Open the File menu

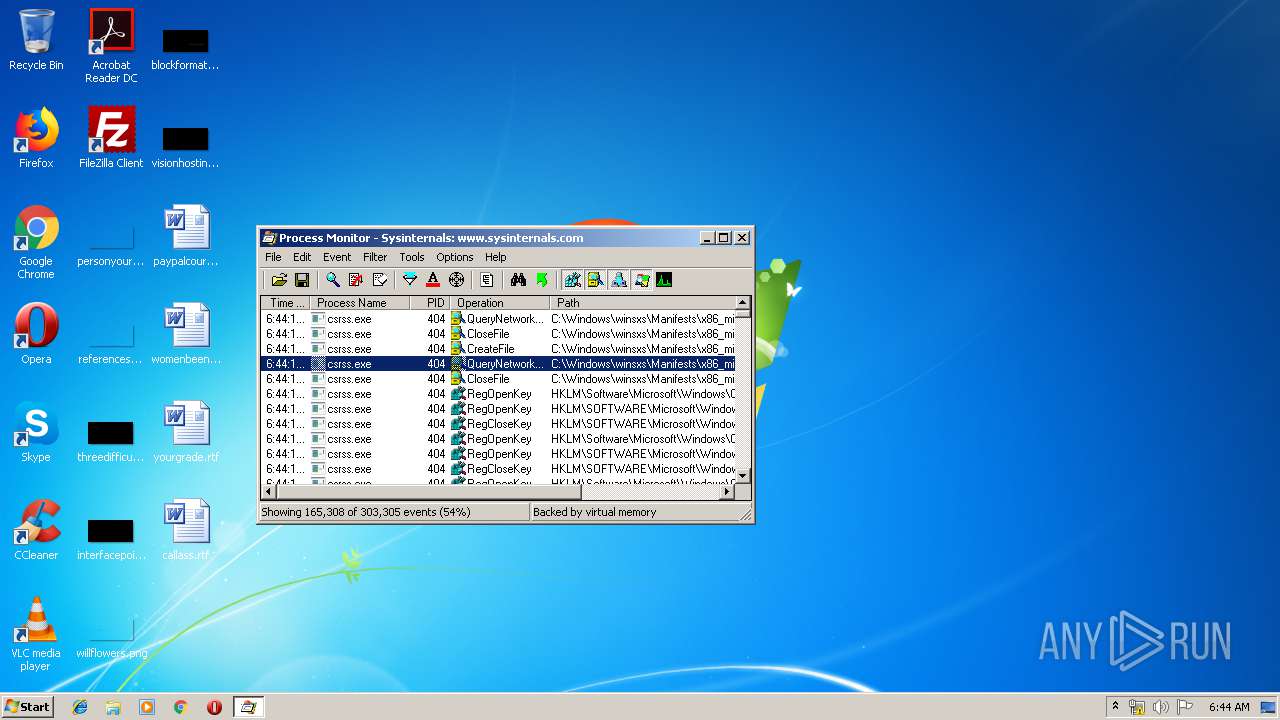coord(273,257)
